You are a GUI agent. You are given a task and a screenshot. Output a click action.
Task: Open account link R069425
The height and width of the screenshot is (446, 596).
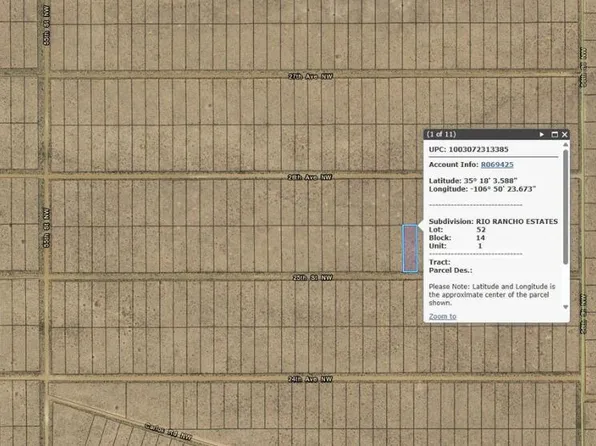[x=497, y=165]
